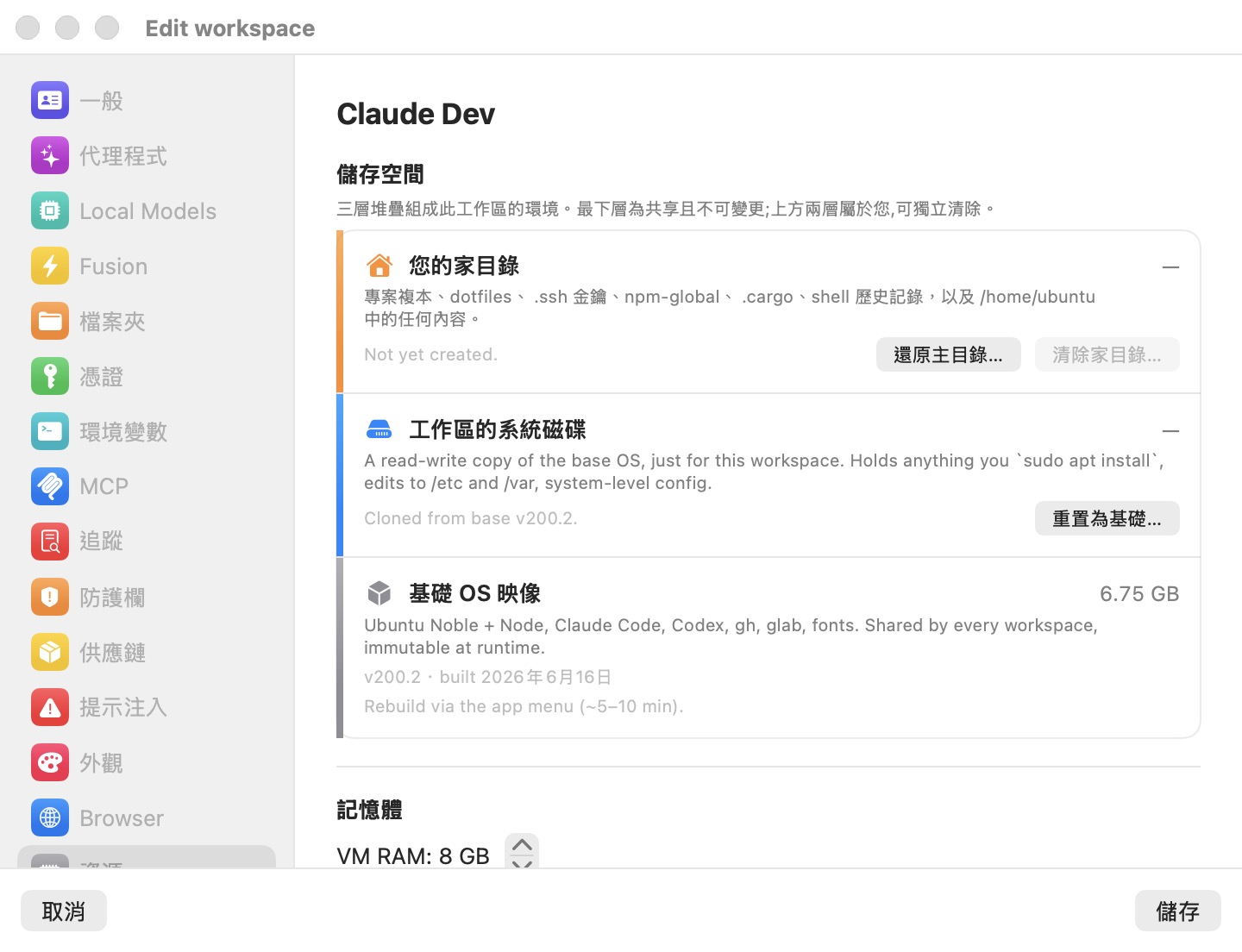Viewport: 1242px width, 952px height.
Task: Select the MCP icon in the sidebar
Action: coord(50,486)
